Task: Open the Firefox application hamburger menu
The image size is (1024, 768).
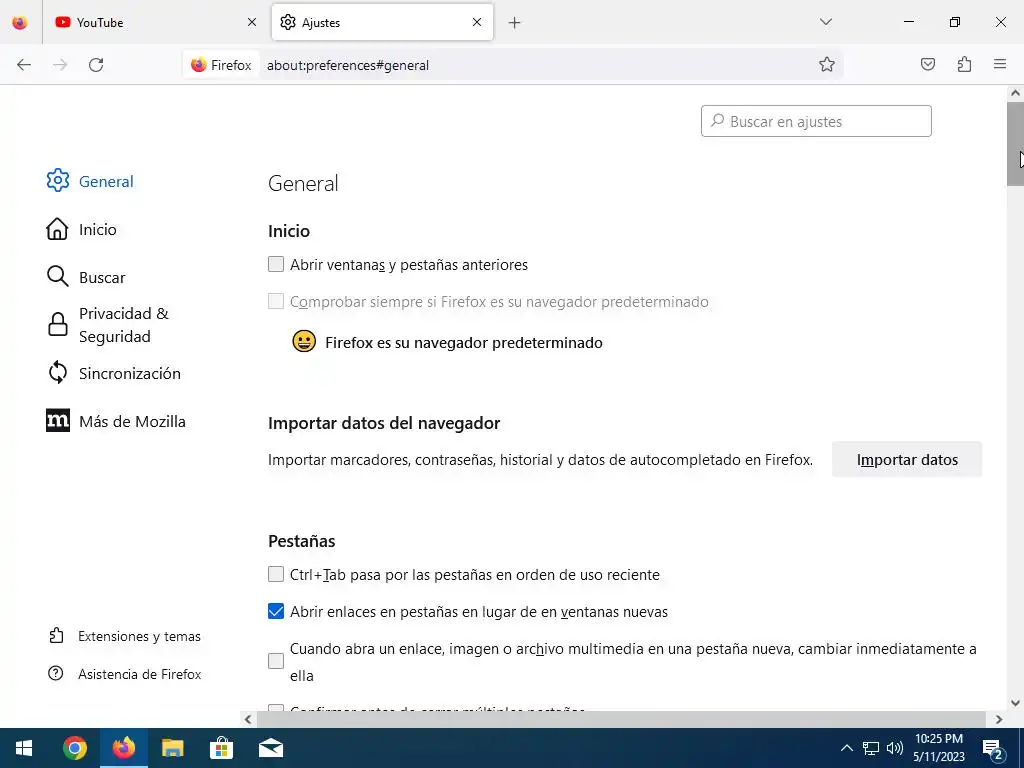Action: pyautogui.click(x=1000, y=64)
